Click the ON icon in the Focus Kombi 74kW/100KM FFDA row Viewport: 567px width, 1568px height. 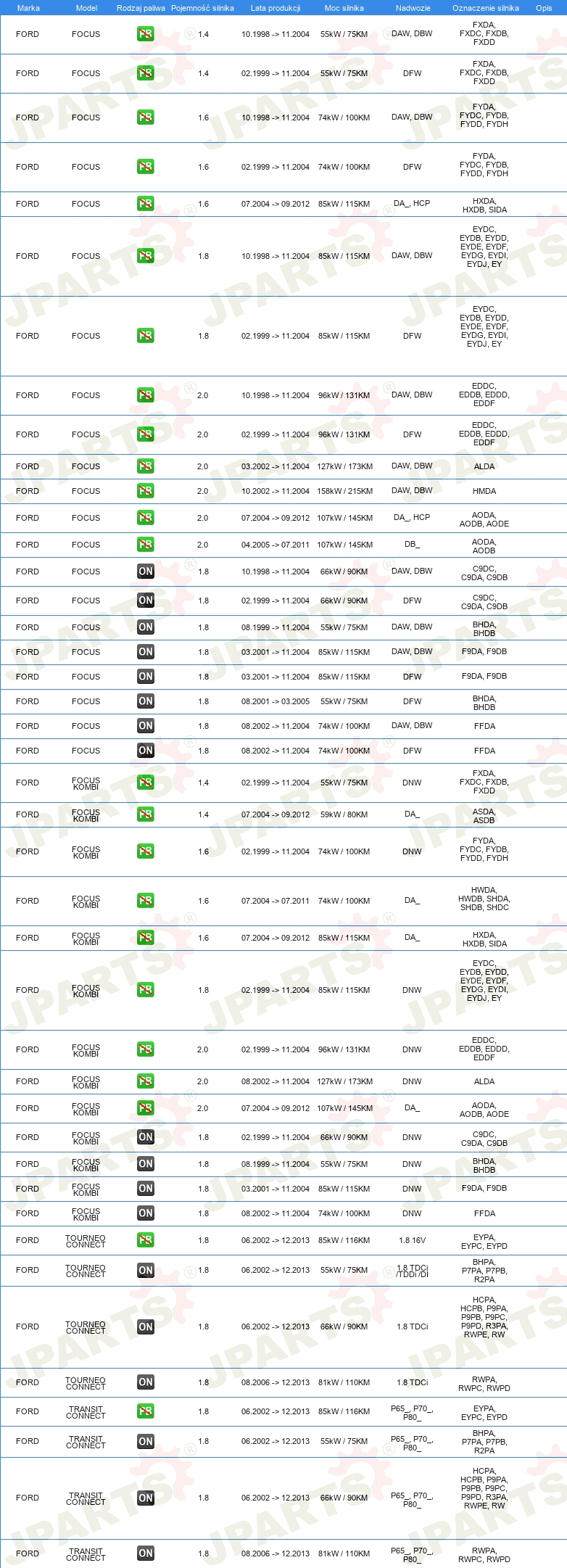click(x=146, y=1213)
